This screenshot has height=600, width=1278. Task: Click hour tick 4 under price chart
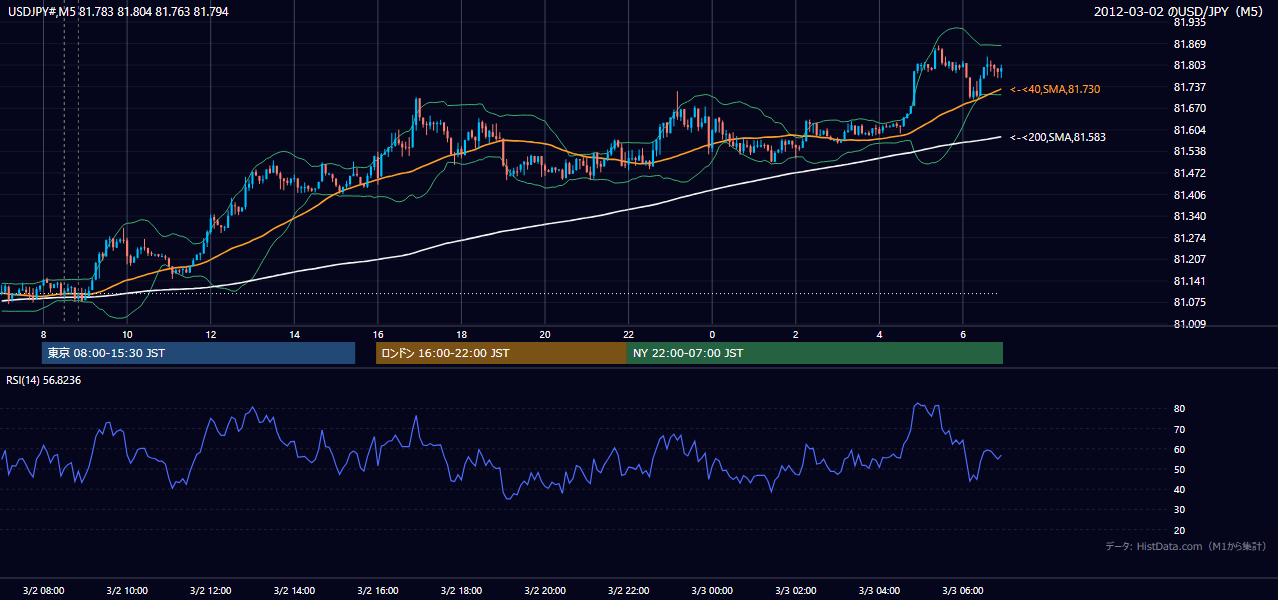pyautogui.click(x=879, y=334)
